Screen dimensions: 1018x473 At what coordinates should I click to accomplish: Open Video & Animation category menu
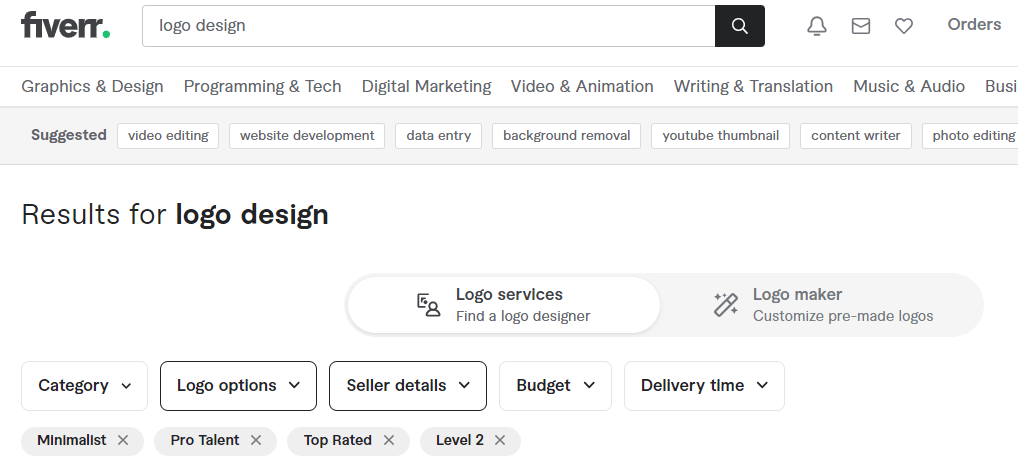point(582,86)
